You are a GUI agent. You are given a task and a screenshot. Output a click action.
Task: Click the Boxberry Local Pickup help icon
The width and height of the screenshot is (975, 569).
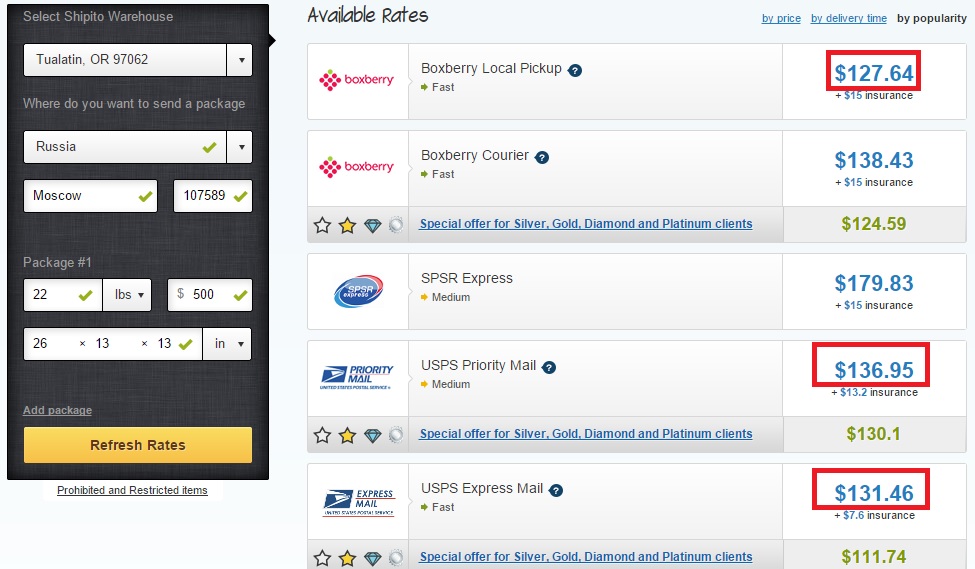click(x=575, y=70)
